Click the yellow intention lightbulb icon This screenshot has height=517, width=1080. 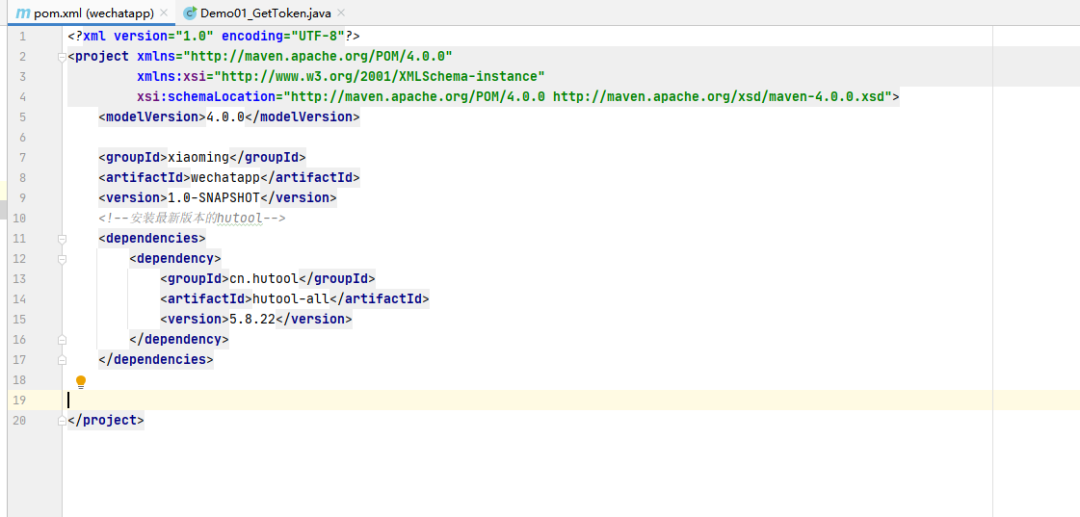pyautogui.click(x=81, y=382)
